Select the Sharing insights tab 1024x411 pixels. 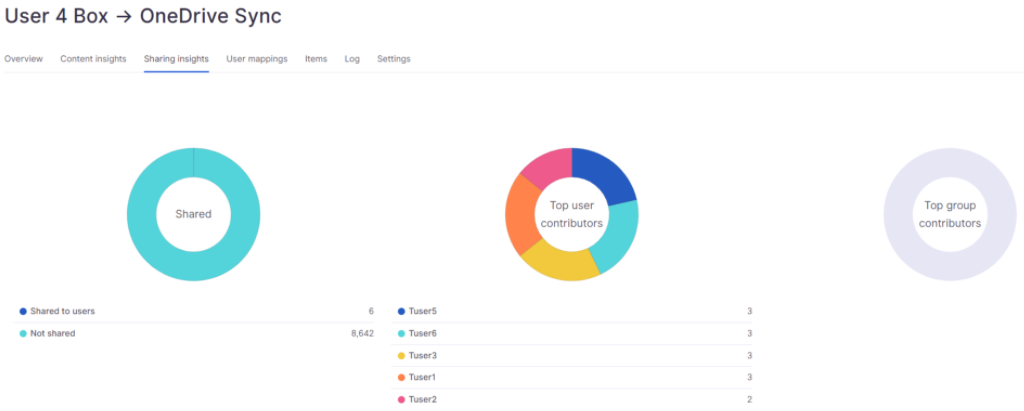point(176,59)
